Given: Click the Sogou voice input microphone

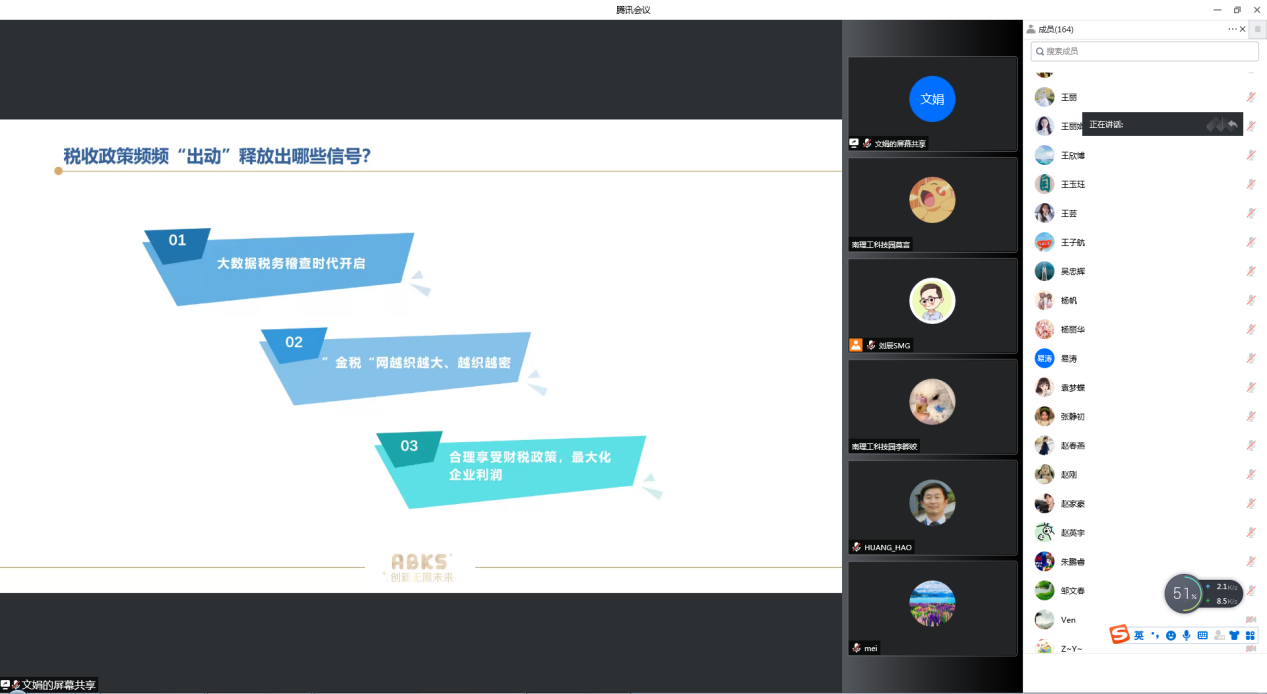Looking at the screenshot, I should click(1186, 635).
